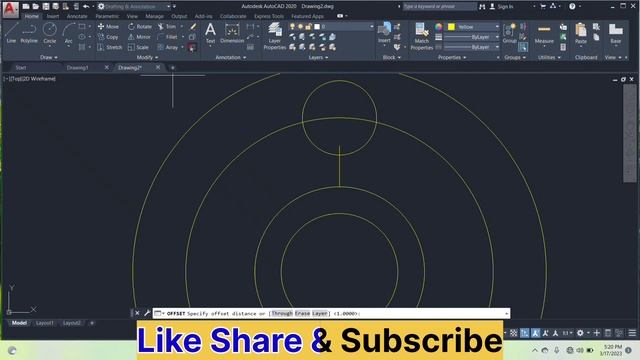Screen dimensions: 640x360
Task: Select the Polyline tool
Action: click(x=29, y=33)
